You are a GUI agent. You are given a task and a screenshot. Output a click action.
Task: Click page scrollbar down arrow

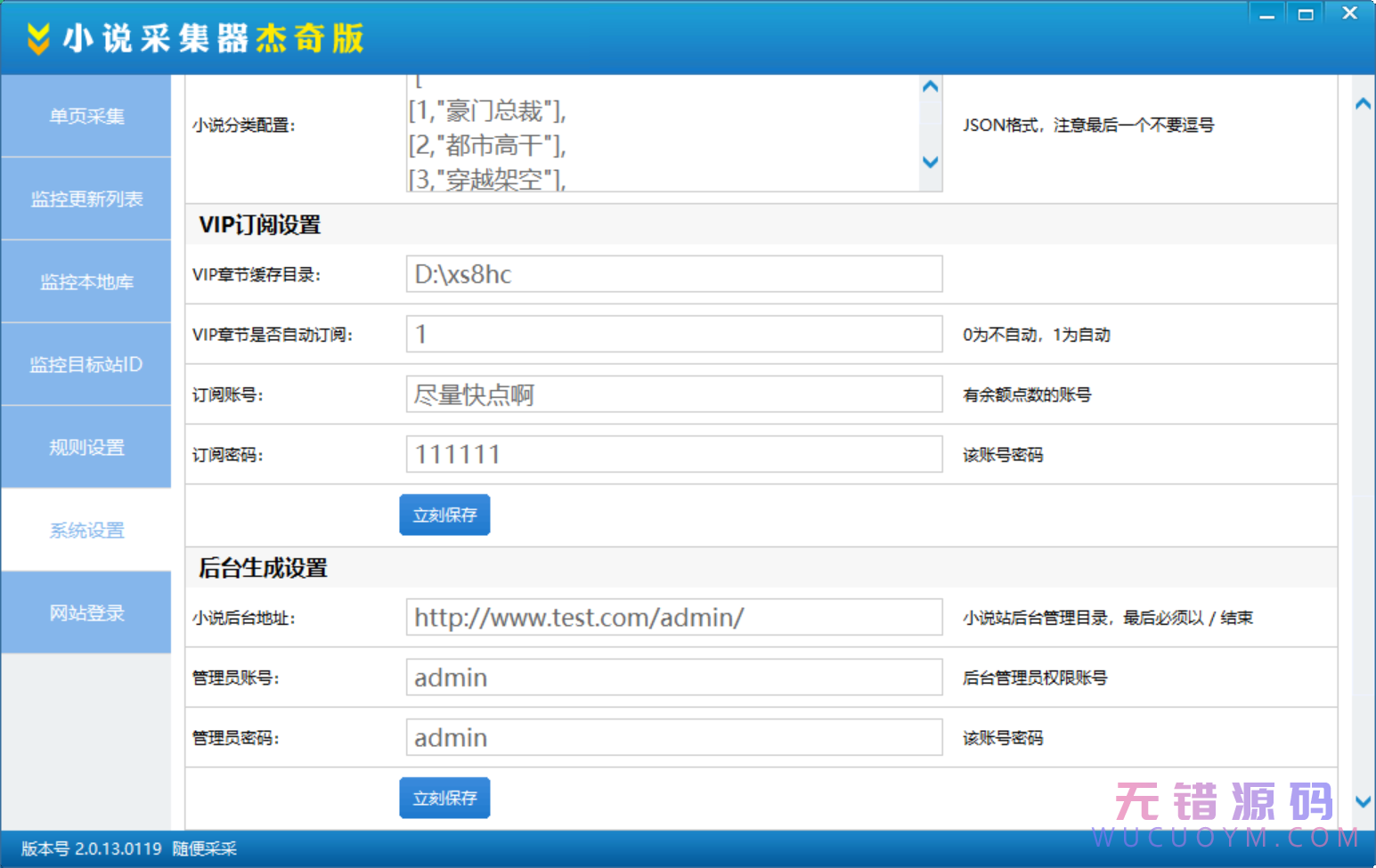point(1363,801)
